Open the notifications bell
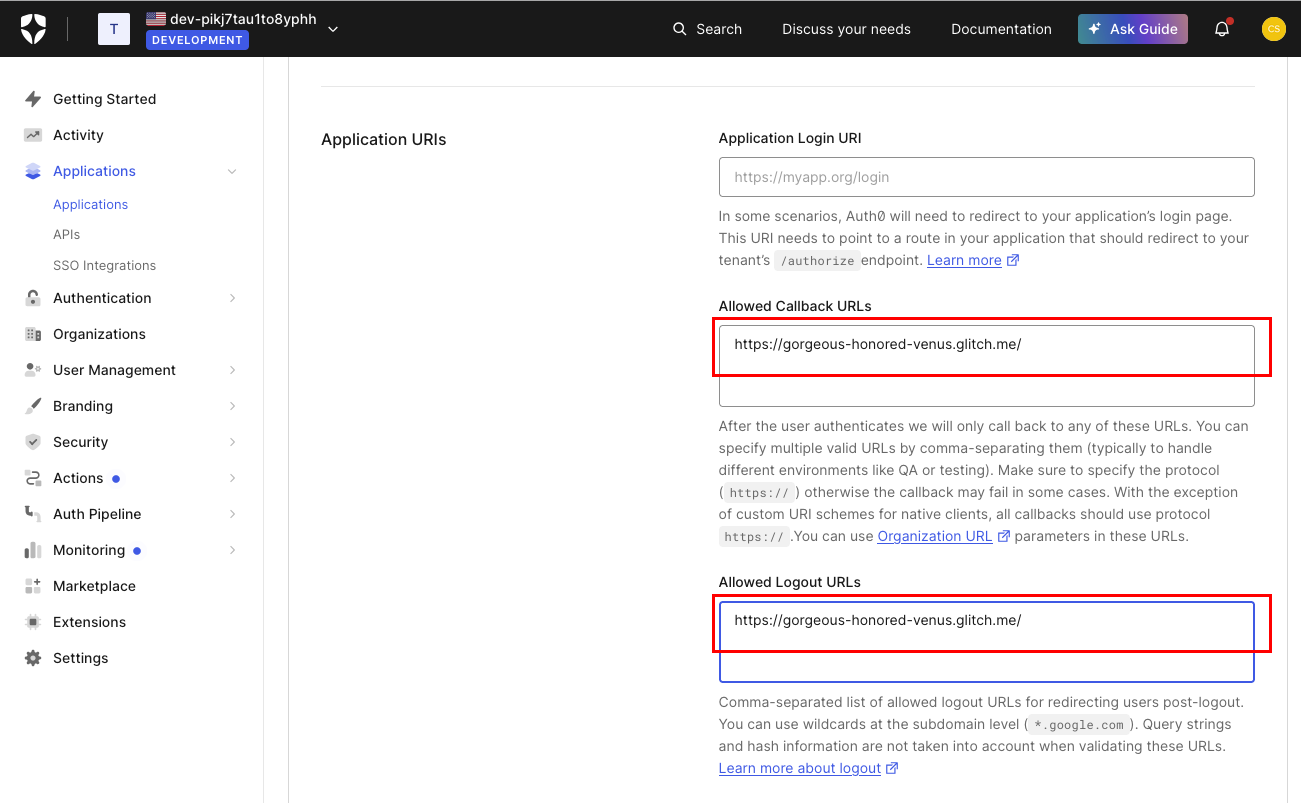This screenshot has width=1301, height=803. tap(1221, 29)
